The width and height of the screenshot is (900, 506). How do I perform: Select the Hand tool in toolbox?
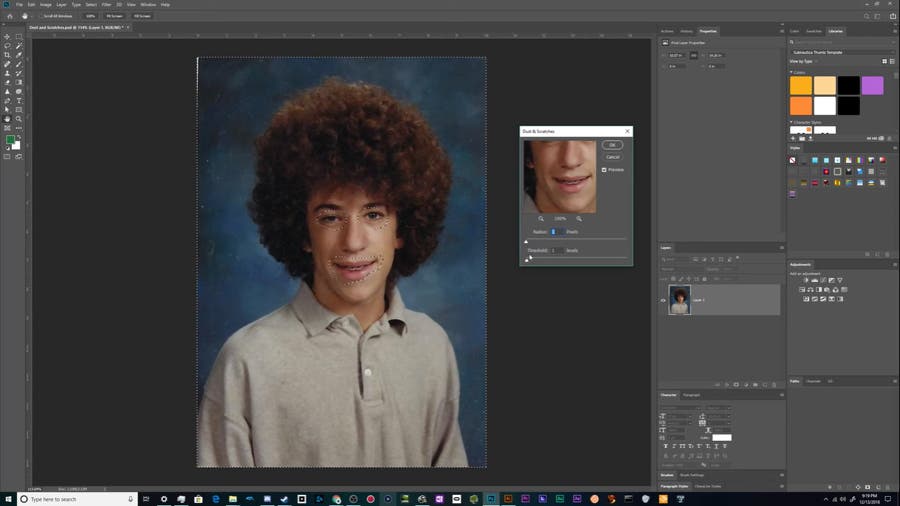point(7,119)
